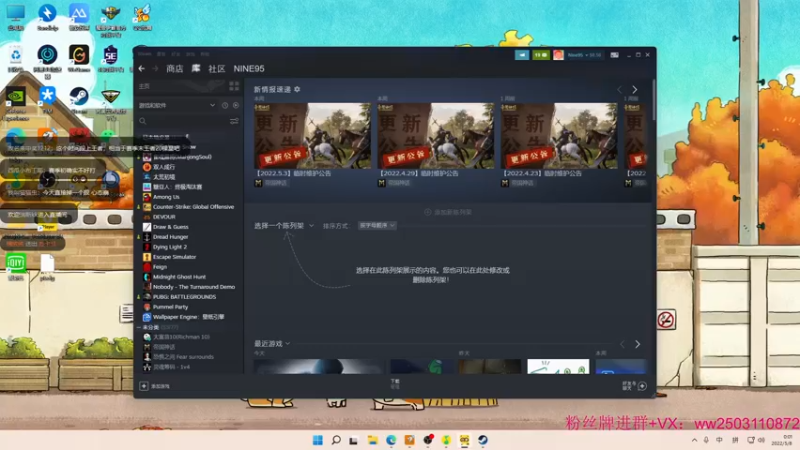Open news settings gear beside 新情报速递
This screenshot has height=450, width=800.
pyautogui.click(x=297, y=89)
